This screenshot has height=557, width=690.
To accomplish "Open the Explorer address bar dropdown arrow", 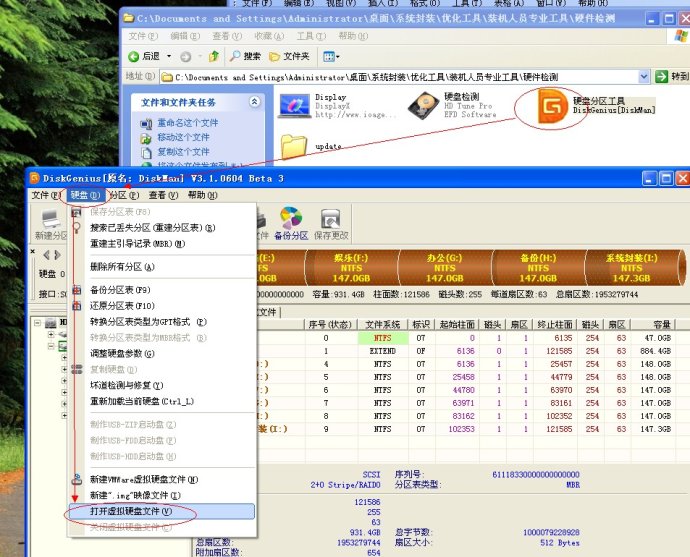I will click(644, 77).
